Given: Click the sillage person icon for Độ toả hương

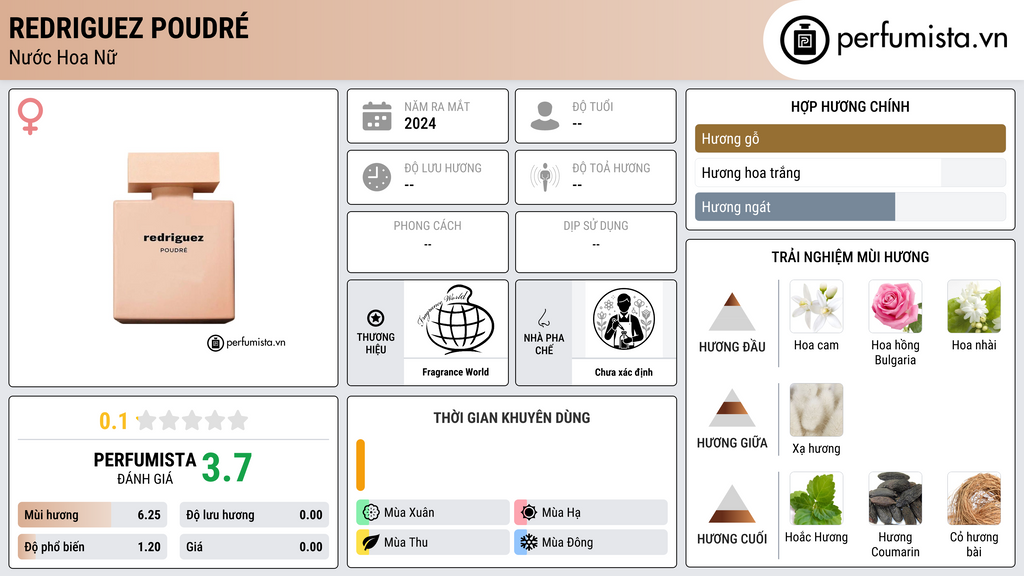Looking at the screenshot, I should (545, 177).
